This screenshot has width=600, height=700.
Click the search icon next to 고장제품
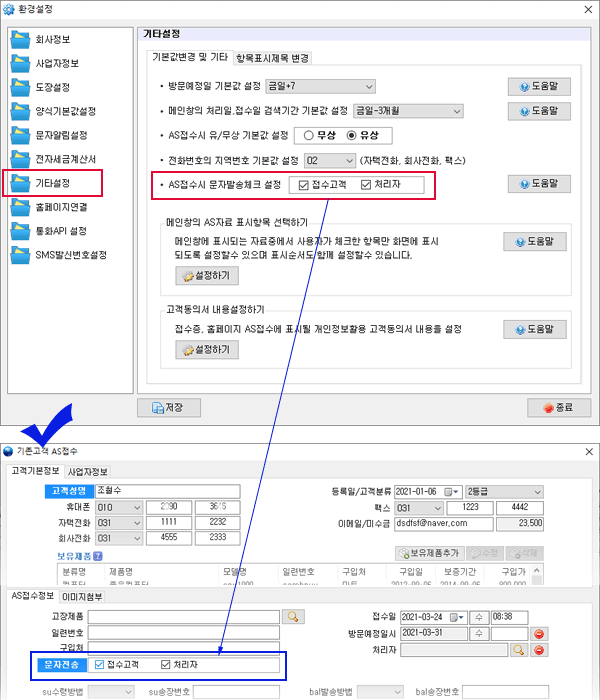(x=293, y=617)
